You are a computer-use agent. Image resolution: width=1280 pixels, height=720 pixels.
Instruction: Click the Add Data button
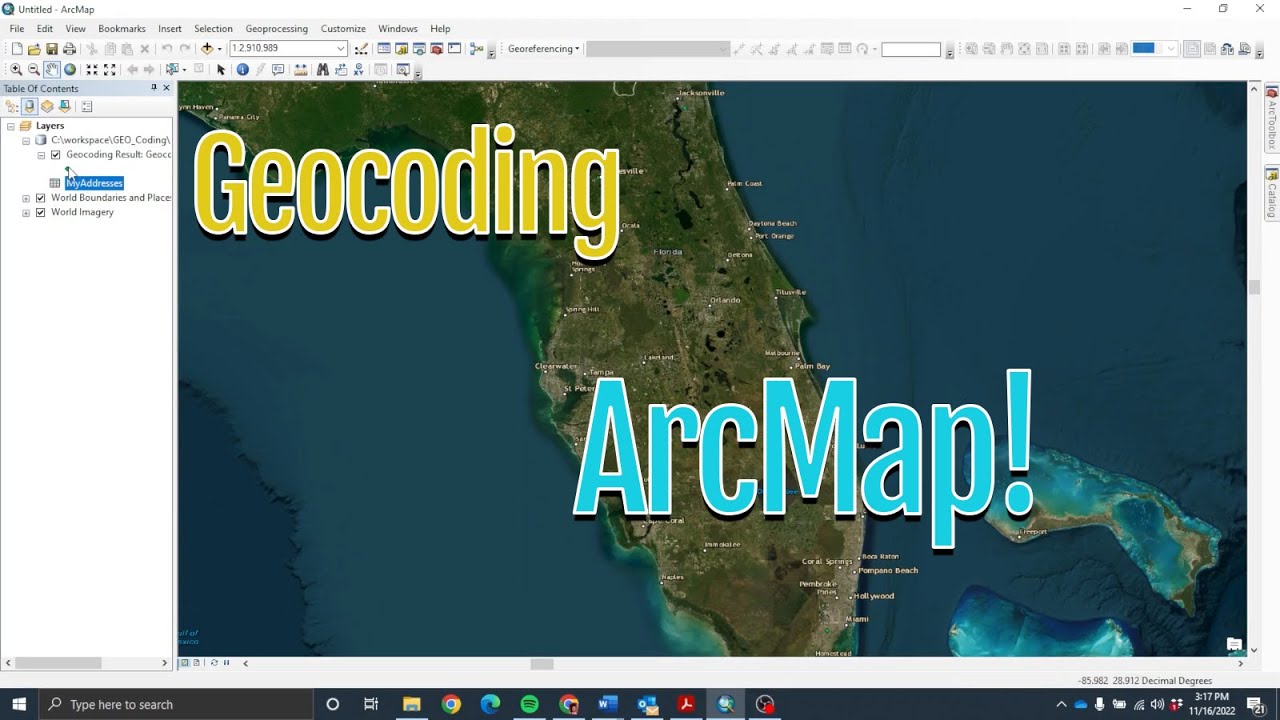pyautogui.click(x=207, y=48)
